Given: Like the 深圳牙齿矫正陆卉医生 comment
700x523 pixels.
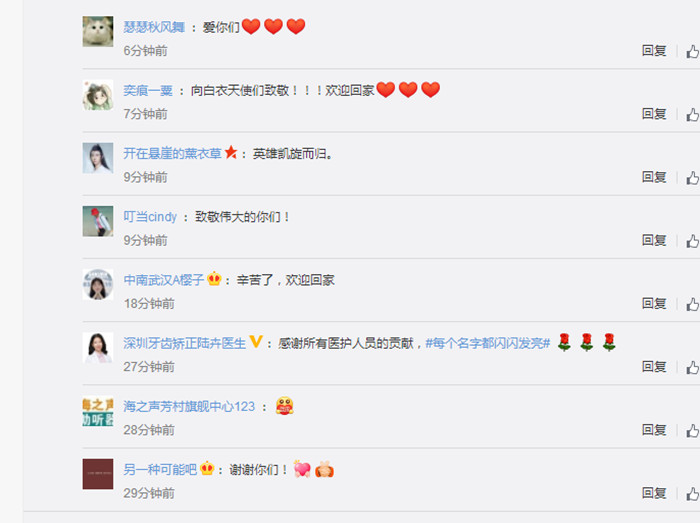Looking at the screenshot, I should click(x=693, y=367).
